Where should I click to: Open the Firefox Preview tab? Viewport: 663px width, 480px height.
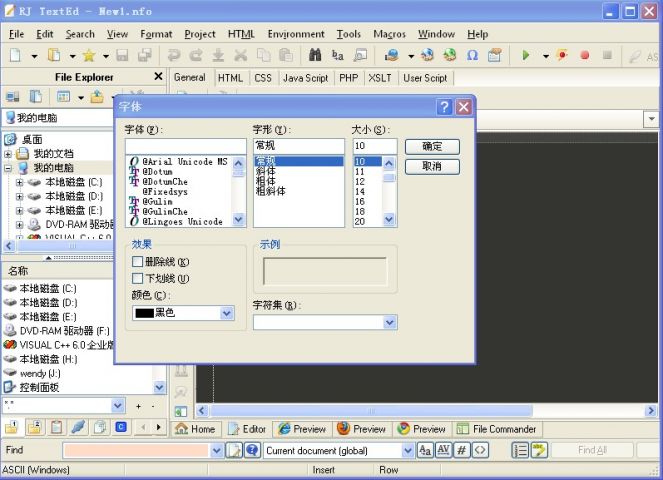pos(361,429)
